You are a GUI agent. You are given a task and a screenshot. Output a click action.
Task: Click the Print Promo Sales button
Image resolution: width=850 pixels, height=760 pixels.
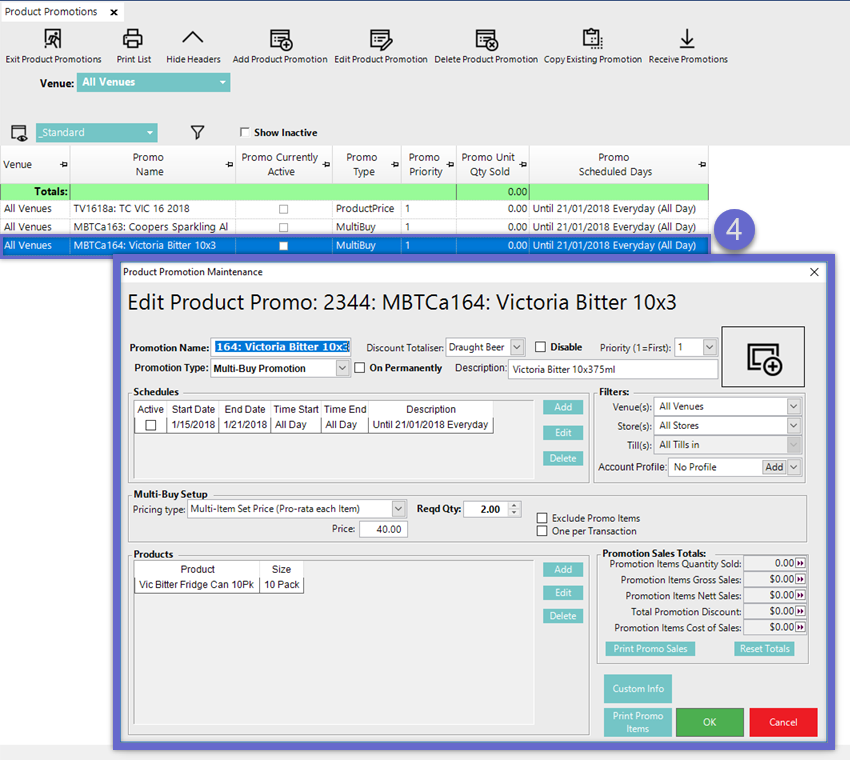(x=650, y=649)
